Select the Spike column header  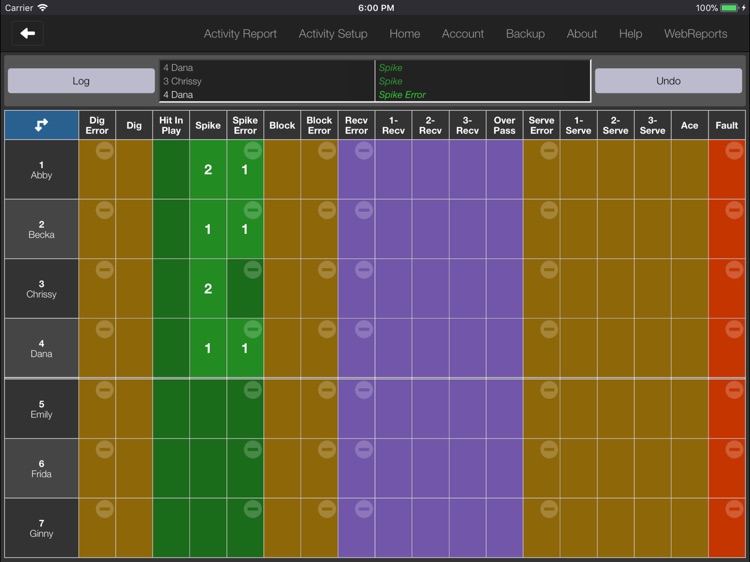tap(208, 125)
